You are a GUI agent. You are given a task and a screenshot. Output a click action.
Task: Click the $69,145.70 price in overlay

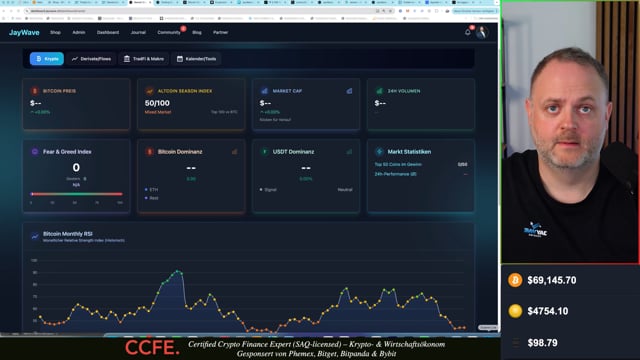[552, 280]
